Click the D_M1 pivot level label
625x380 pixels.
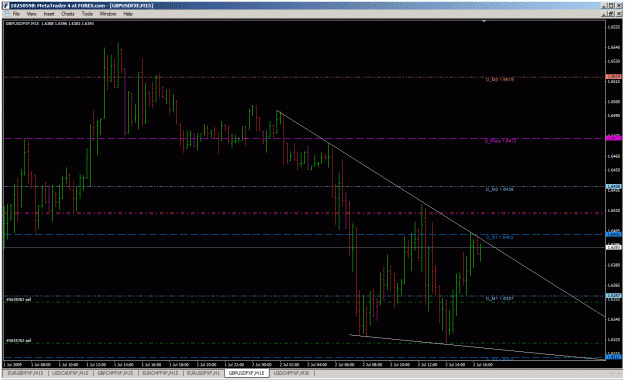click(x=499, y=298)
